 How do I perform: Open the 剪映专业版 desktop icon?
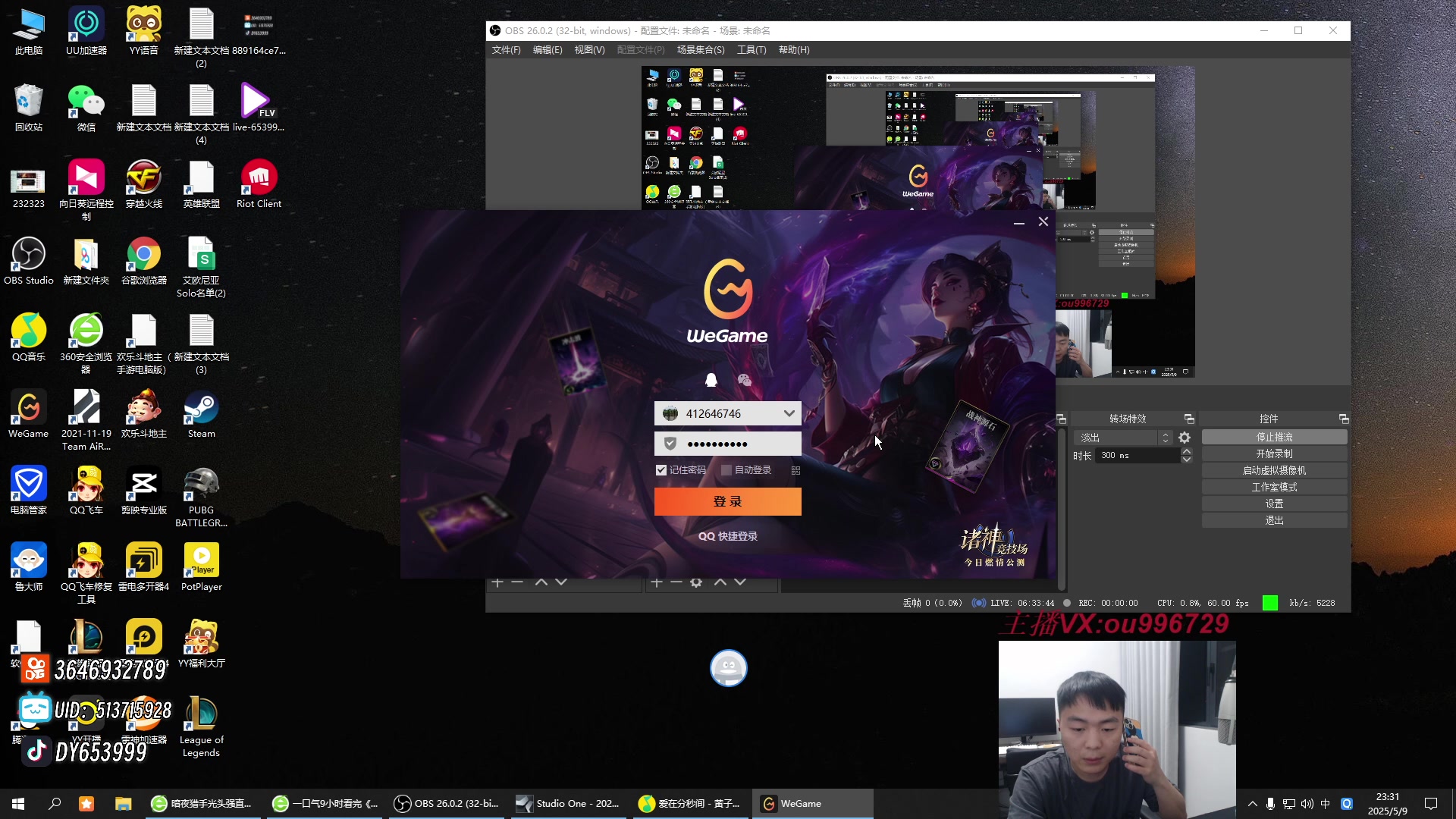144,491
